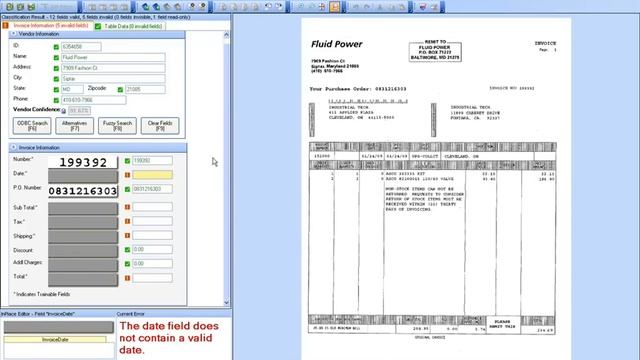This screenshot has height=360, width=640.
Task: Click the orange invalid marker next to Shipping
Action: [127, 236]
